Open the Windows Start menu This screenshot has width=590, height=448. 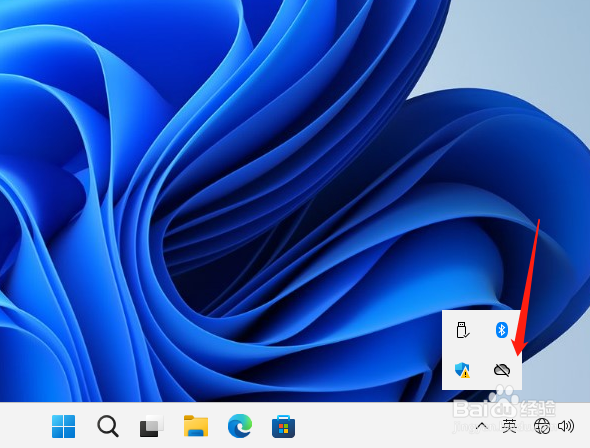pos(63,426)
